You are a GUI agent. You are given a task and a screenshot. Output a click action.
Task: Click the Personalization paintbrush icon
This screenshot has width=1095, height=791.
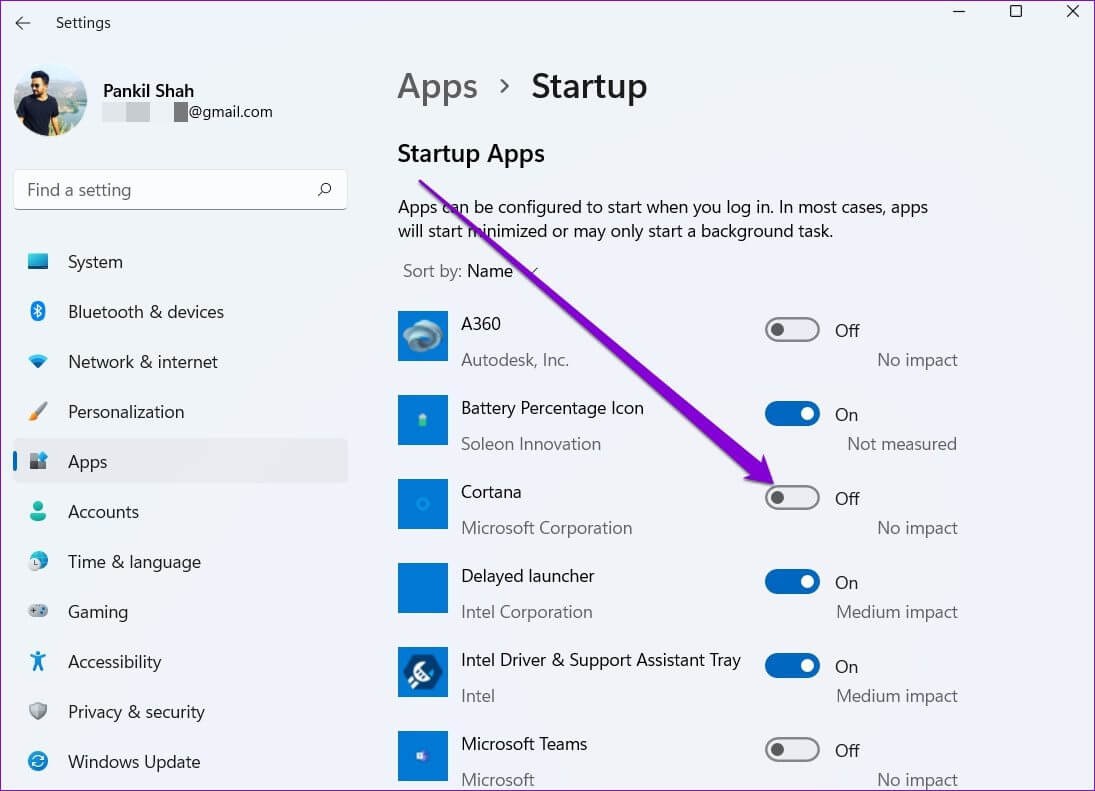[38, 411]
